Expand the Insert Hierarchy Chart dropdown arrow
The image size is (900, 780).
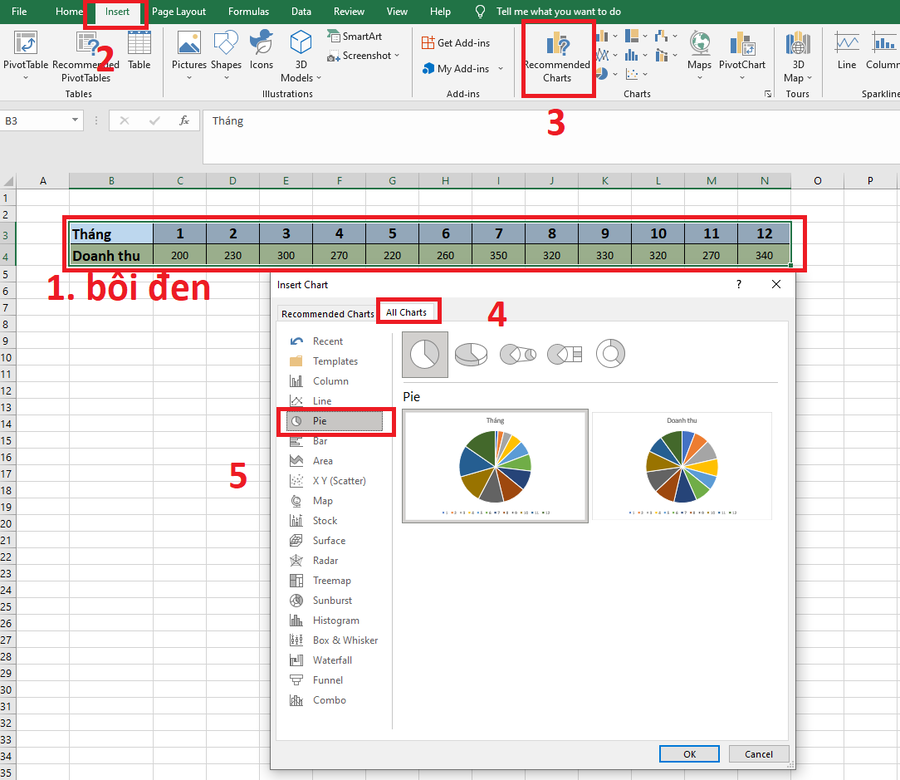645,36
